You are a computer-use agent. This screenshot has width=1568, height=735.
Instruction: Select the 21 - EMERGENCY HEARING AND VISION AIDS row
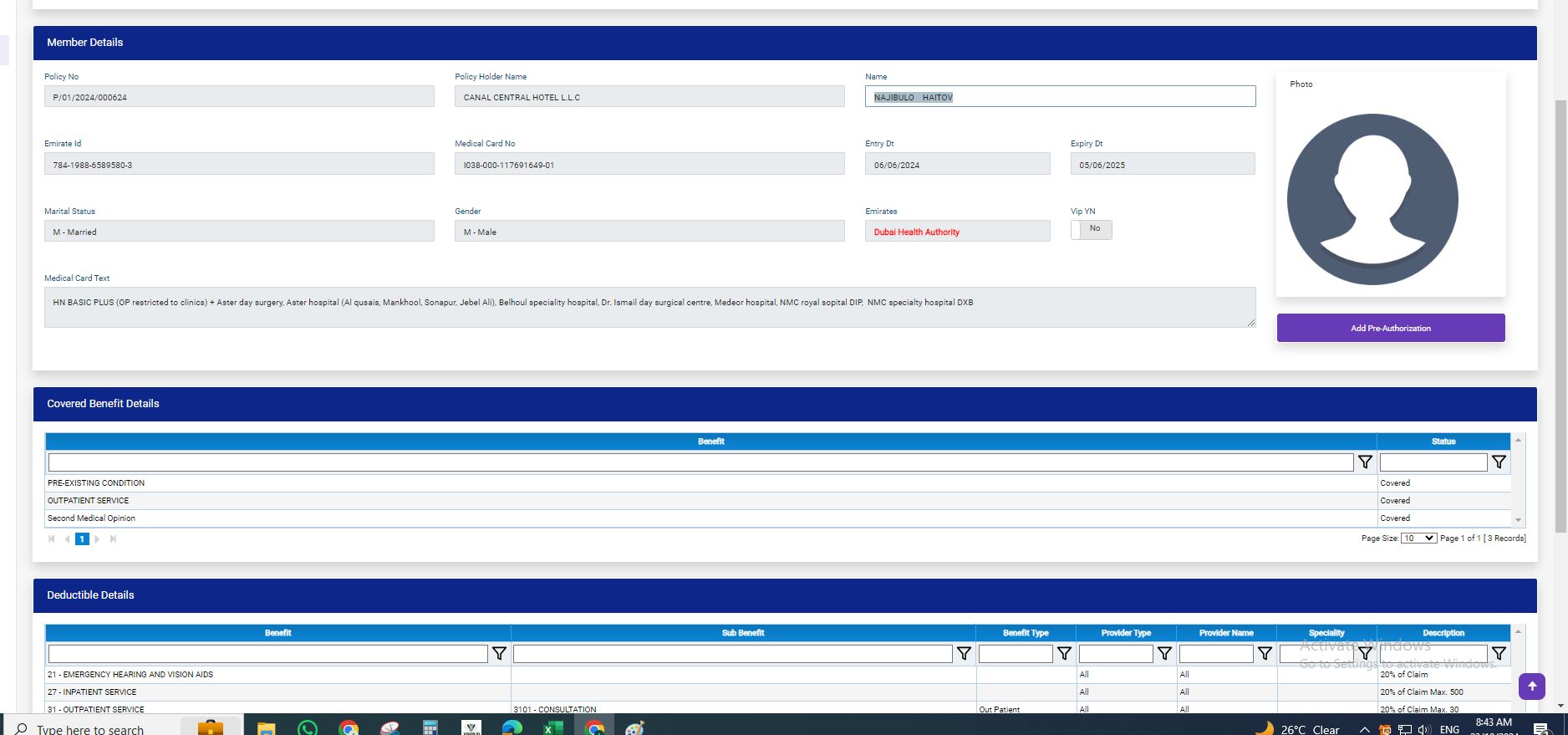[x=778, y=674]
